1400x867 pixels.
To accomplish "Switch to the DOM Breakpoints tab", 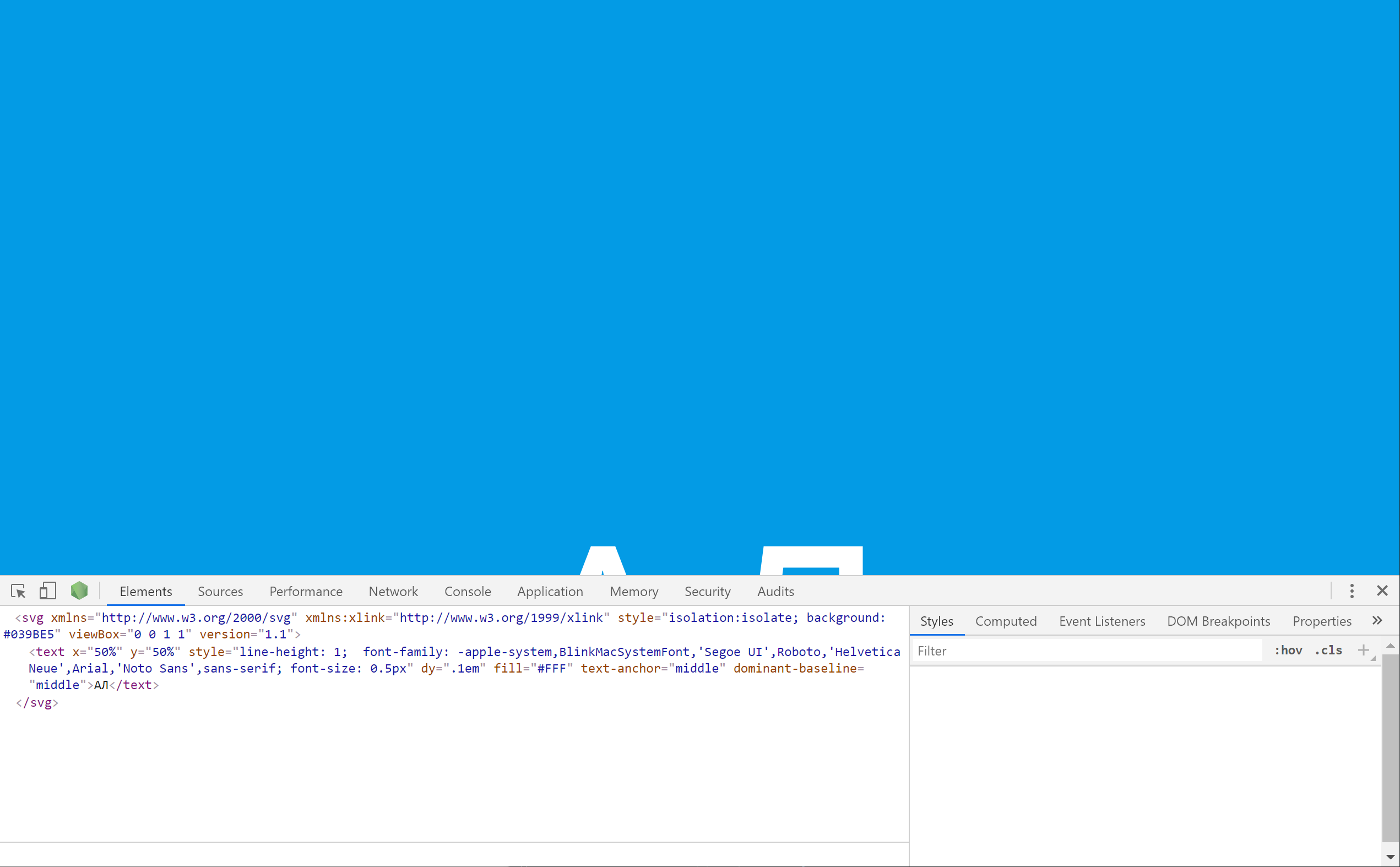I will pyautogui.click(x=1218, y=621).
